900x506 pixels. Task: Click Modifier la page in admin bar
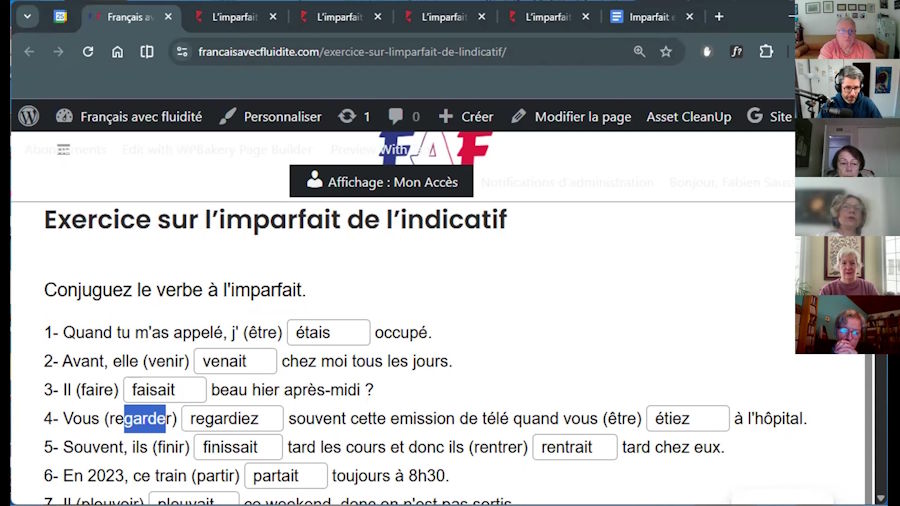[x=571, y=116]
